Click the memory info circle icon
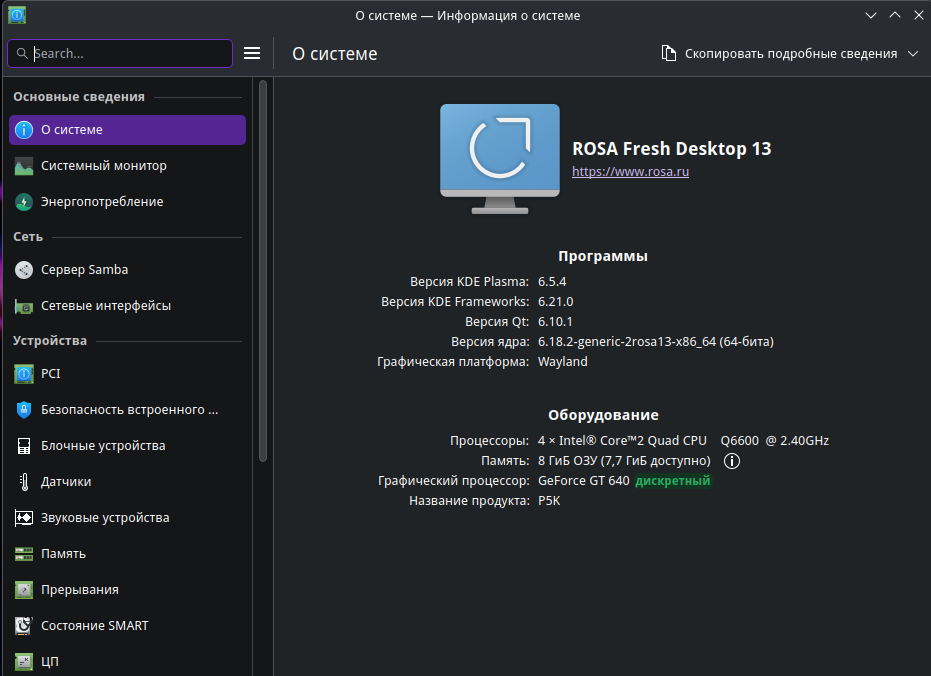This screenshot has width=931, height=676. (732, 461)
